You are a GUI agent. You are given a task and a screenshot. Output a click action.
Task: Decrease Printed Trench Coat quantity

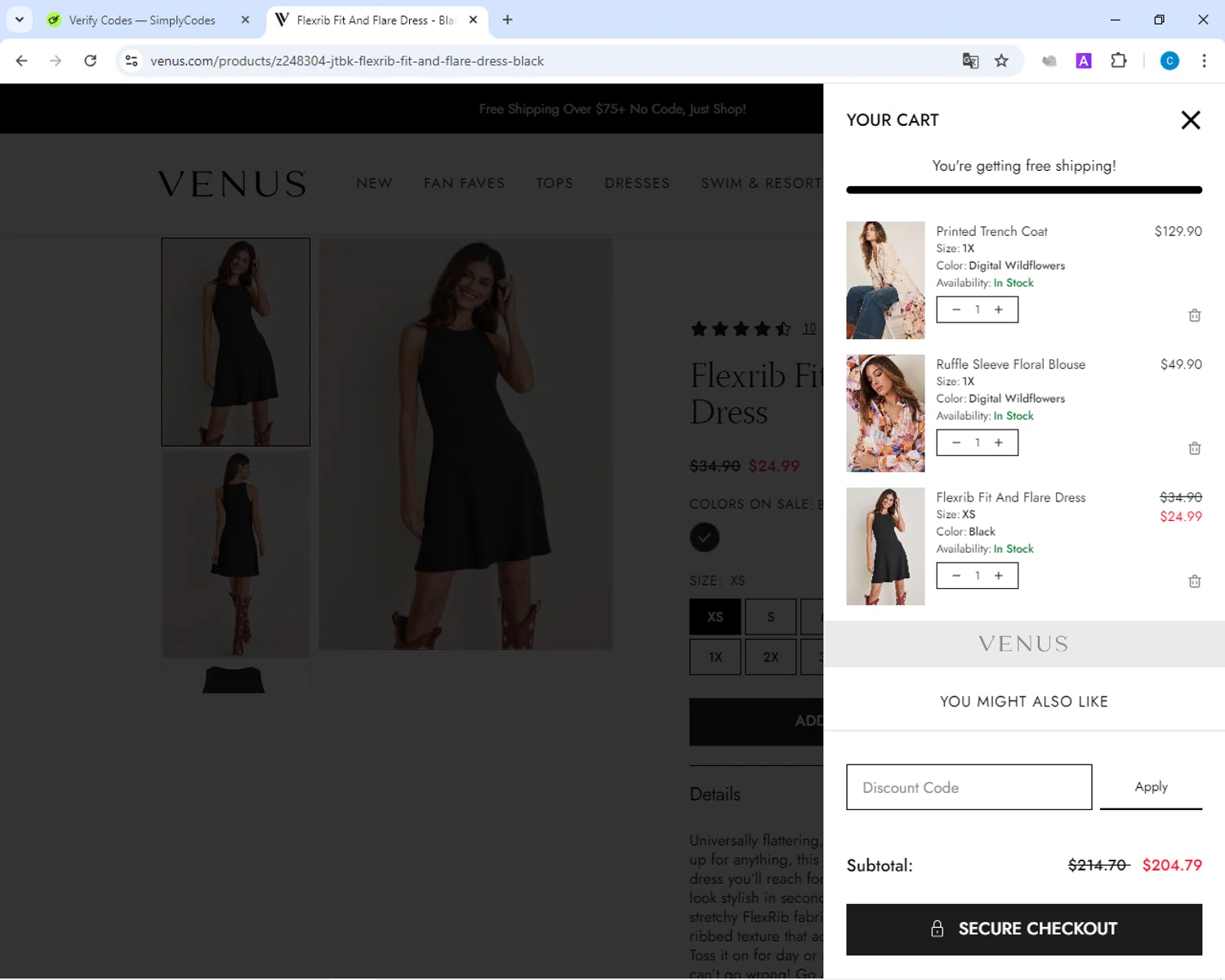tap(955, 310)
